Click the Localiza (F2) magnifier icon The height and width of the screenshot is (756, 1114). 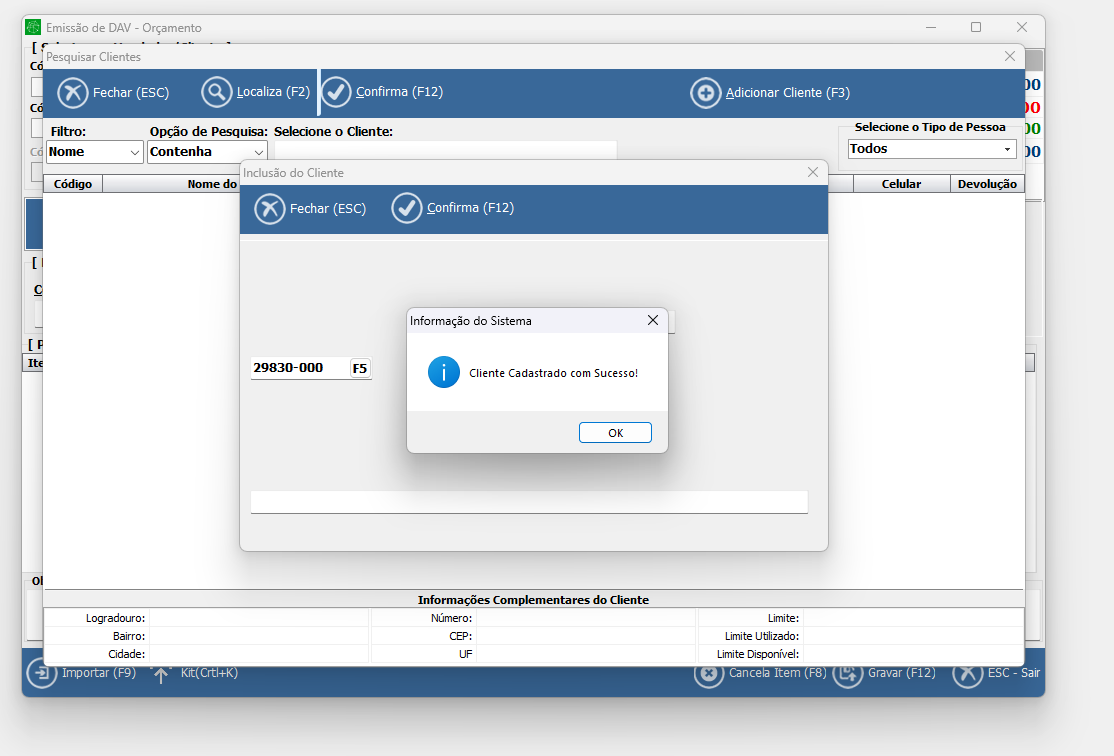pos(217,93)
